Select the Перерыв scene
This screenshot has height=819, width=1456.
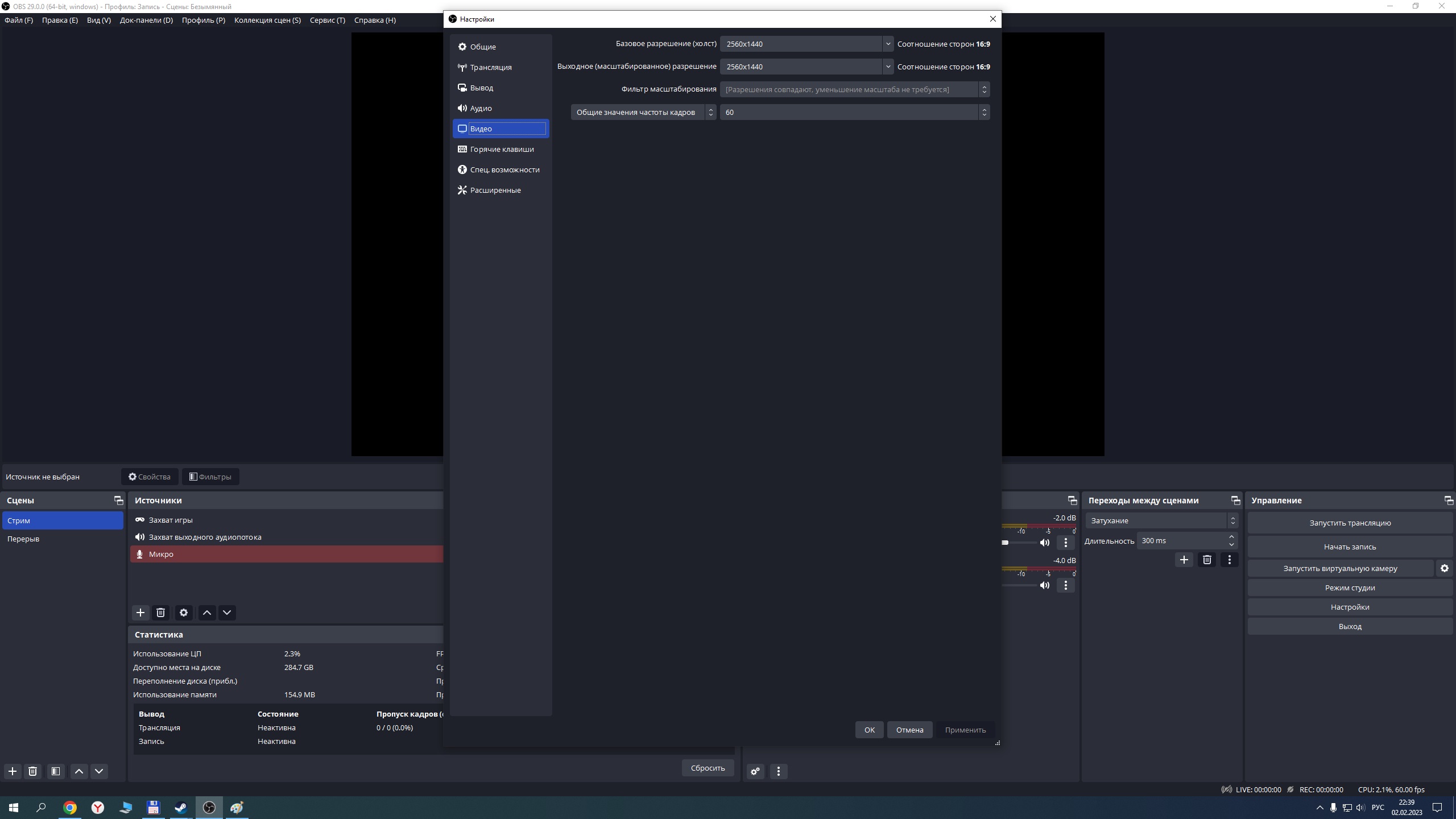coord(23,539)
